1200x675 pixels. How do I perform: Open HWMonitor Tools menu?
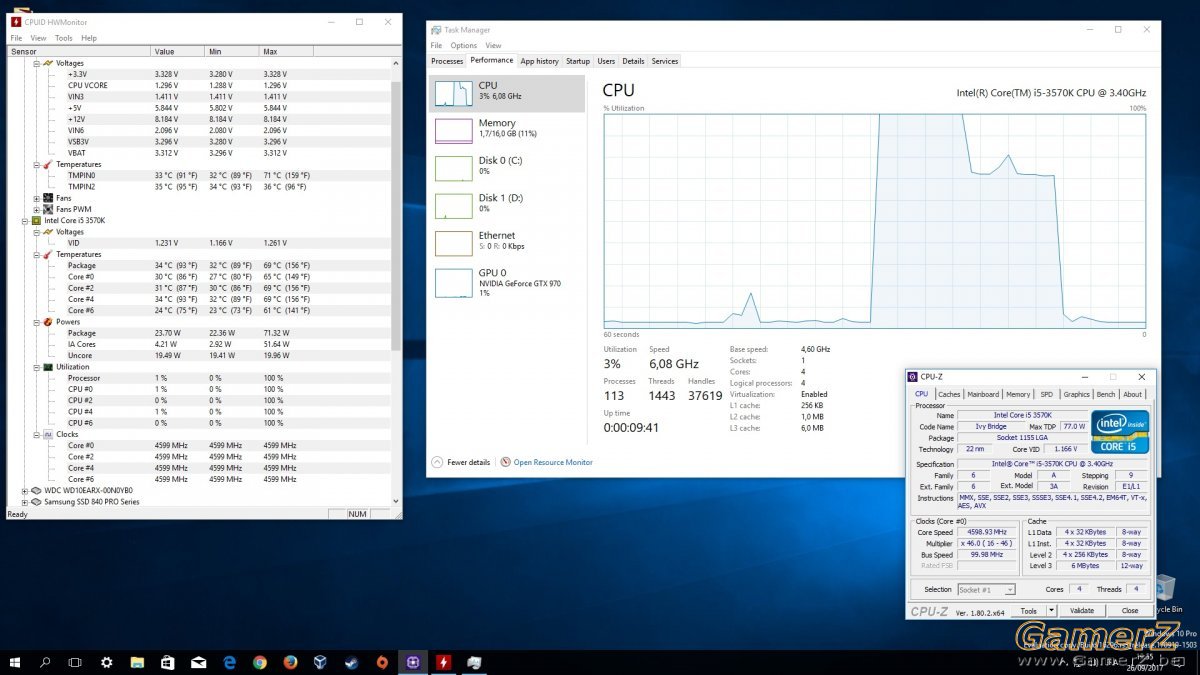point(64,38)
